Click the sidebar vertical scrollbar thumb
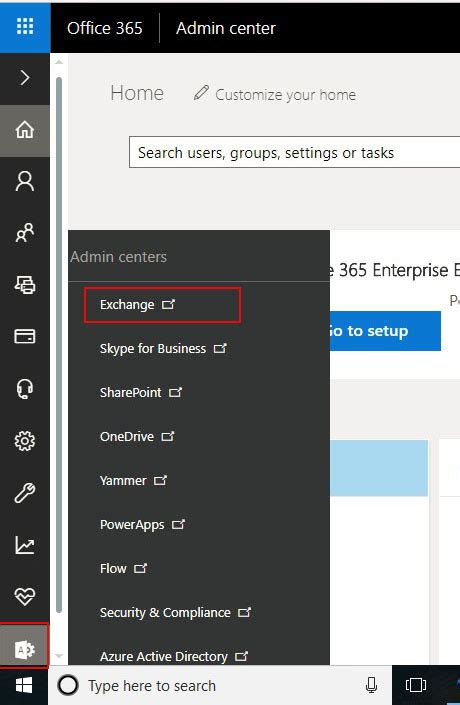Image resolution: width=460 pixels, height=705 pixels. (59, 345)
